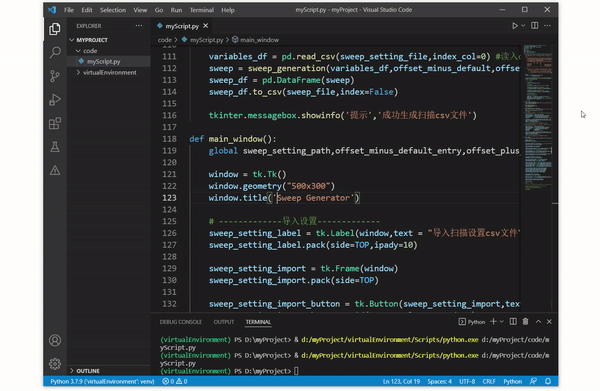Split the editor to the right
The image size is (600, 391).
535,26
